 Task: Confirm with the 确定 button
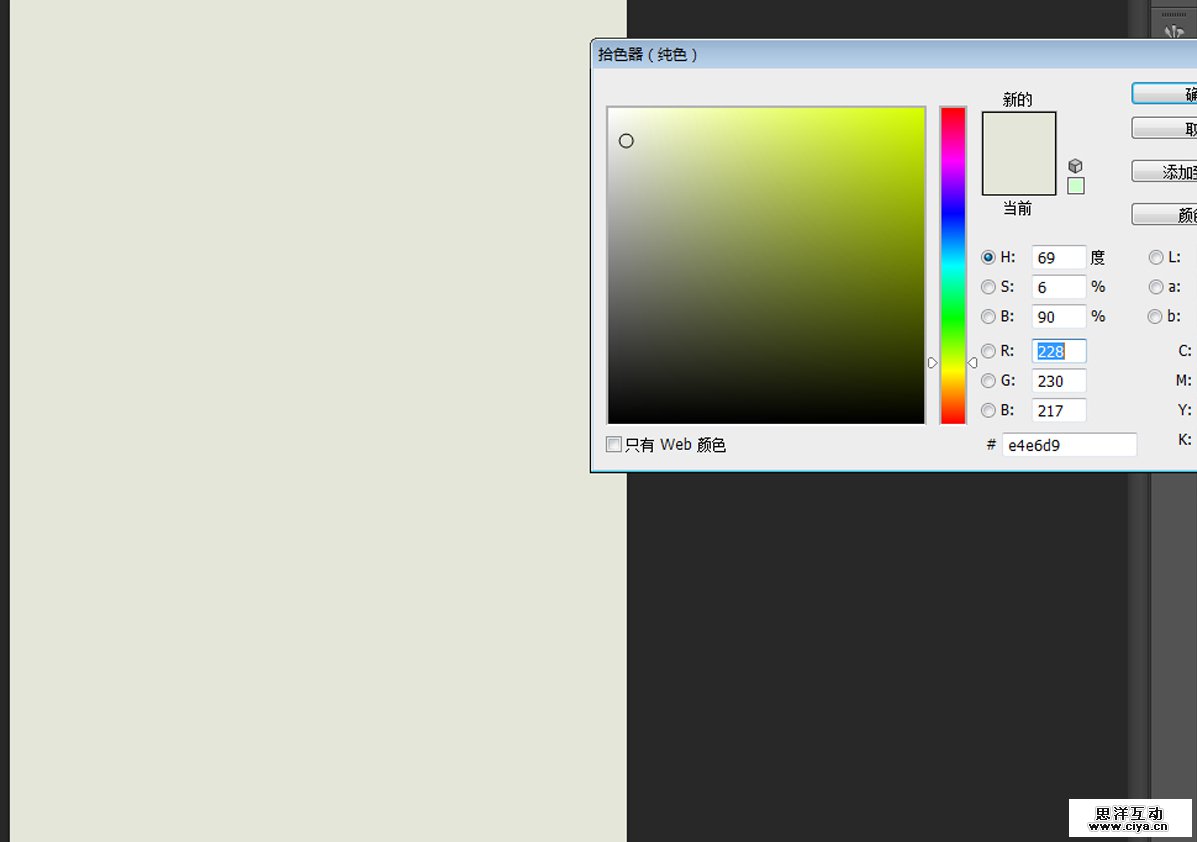[x=1163, y=94]
